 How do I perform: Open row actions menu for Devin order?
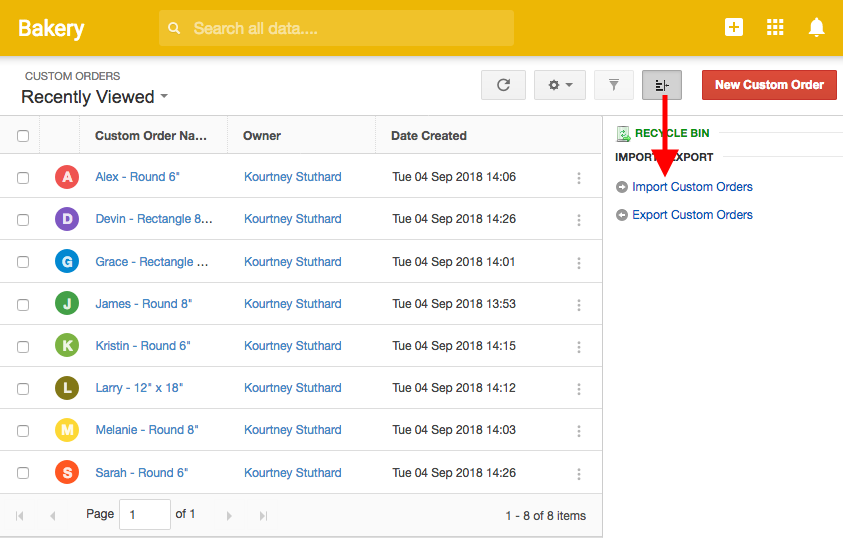click(579, 220)
